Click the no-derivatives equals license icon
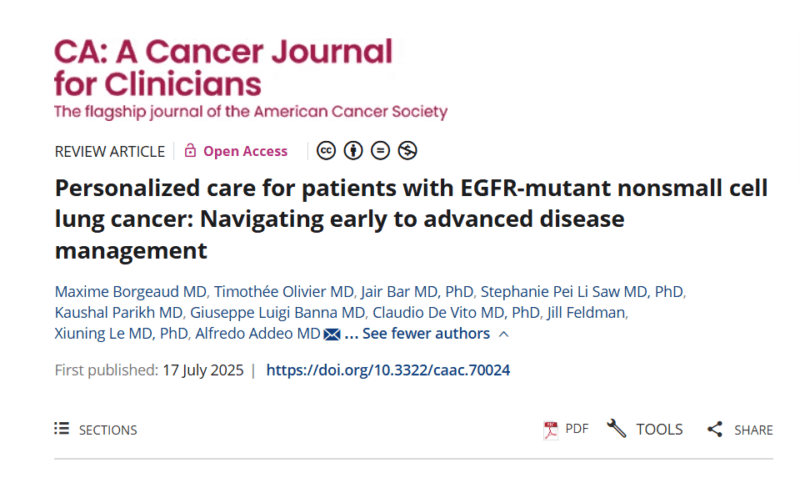The image size is (800, 478). coord(380,150)
